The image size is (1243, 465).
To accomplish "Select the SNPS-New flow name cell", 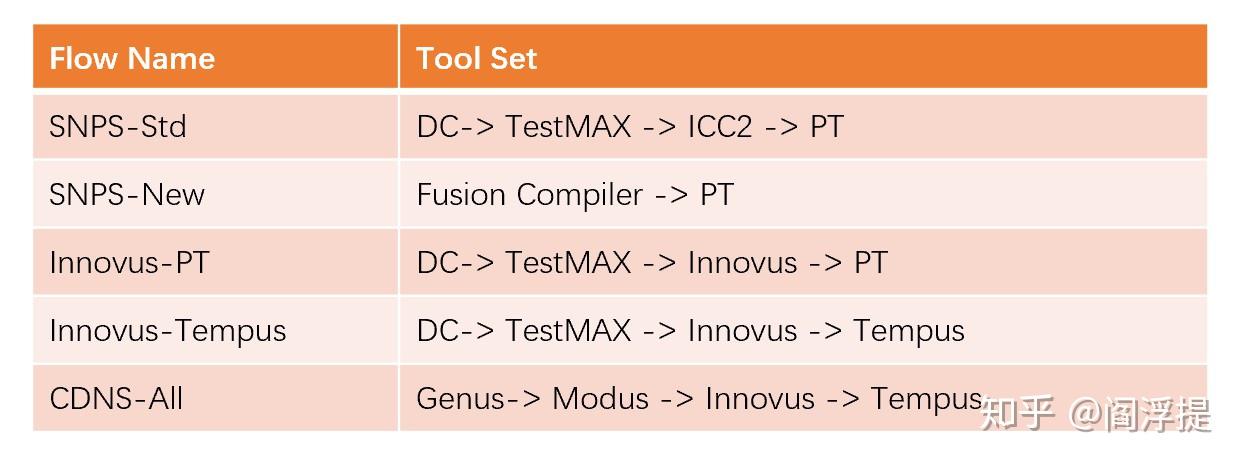I will (127, 194).
